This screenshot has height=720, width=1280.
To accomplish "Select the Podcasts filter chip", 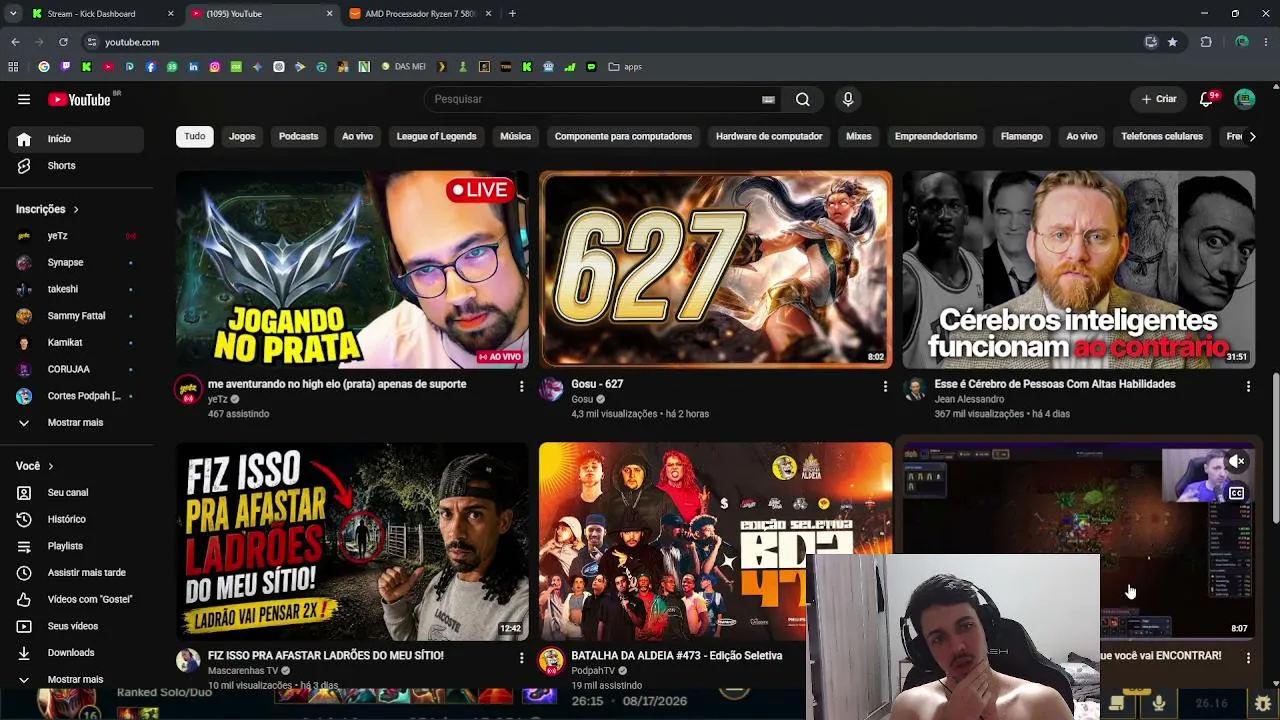I will click(299, 136).
